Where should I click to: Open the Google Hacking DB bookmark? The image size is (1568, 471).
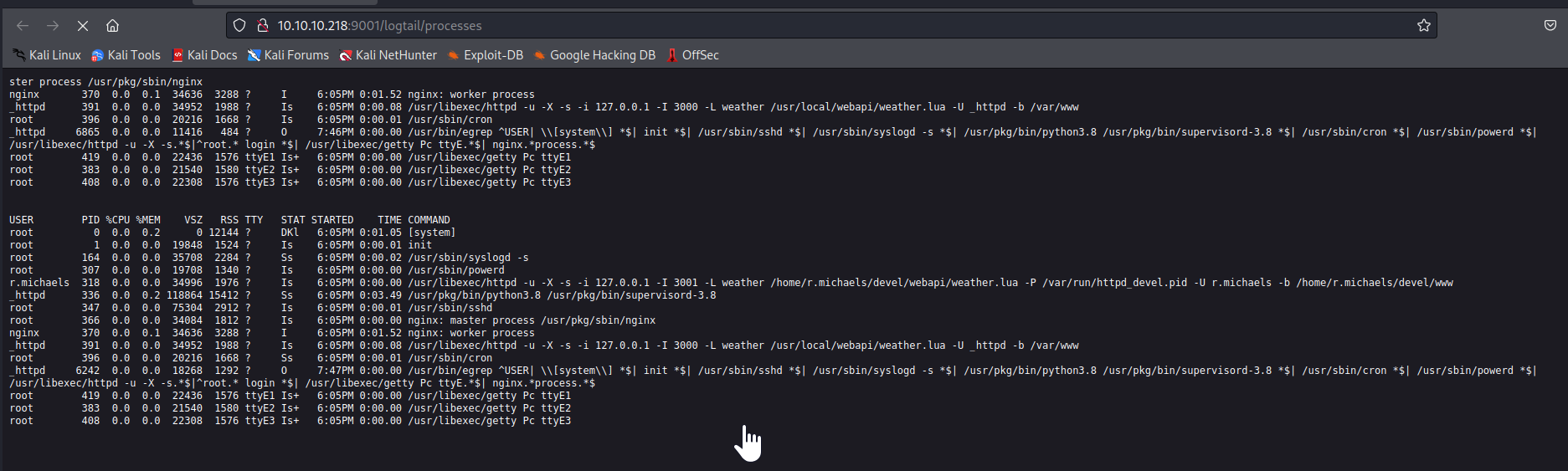[x=594, y=55]
